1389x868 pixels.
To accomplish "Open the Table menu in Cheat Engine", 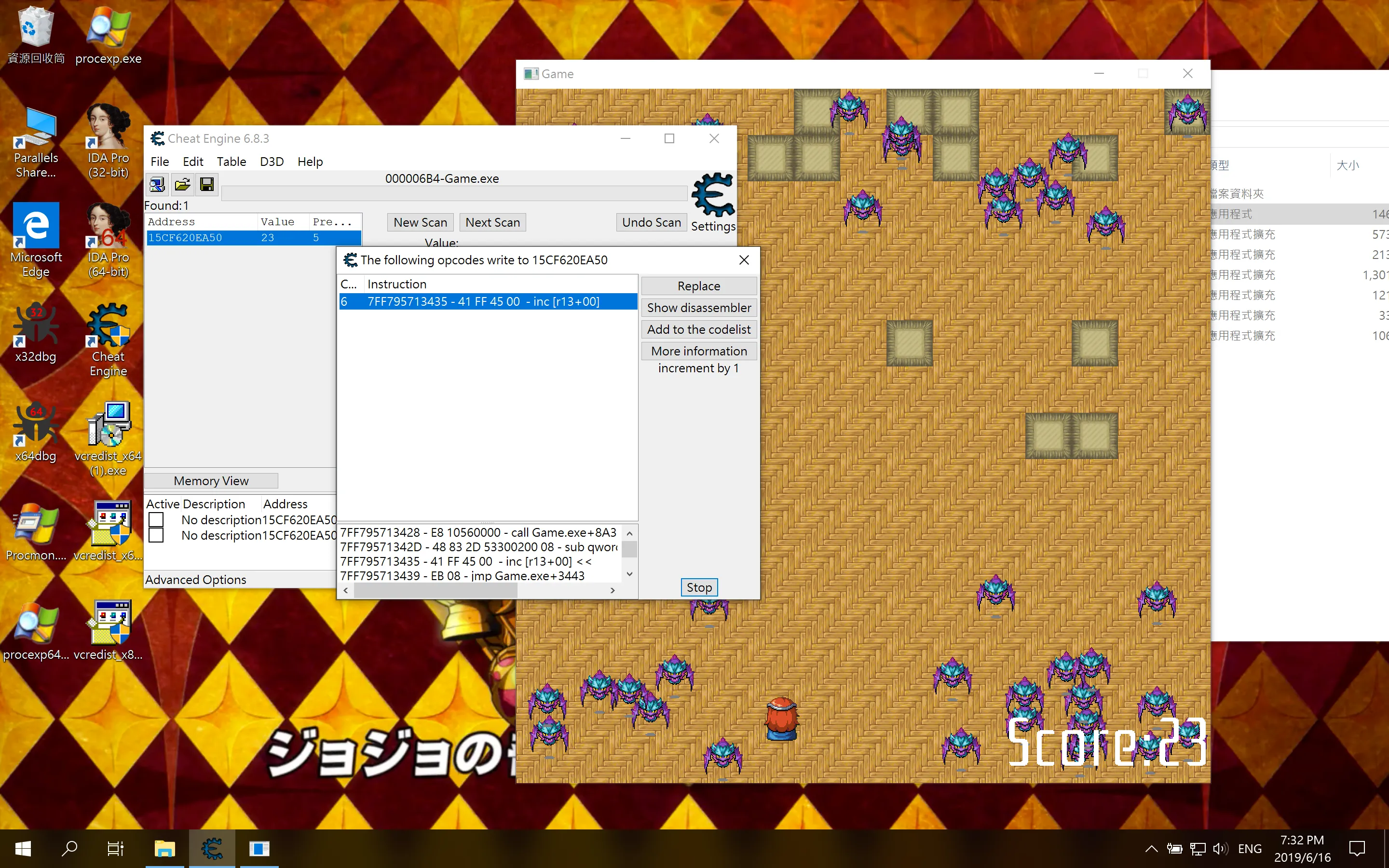I will point(231,162).
